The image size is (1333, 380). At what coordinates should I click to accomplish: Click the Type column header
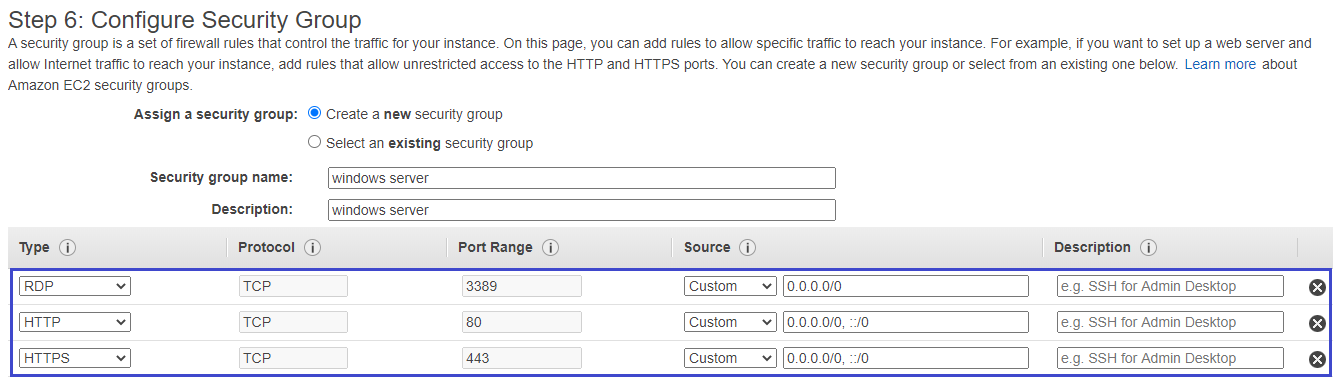coord(34,247)
